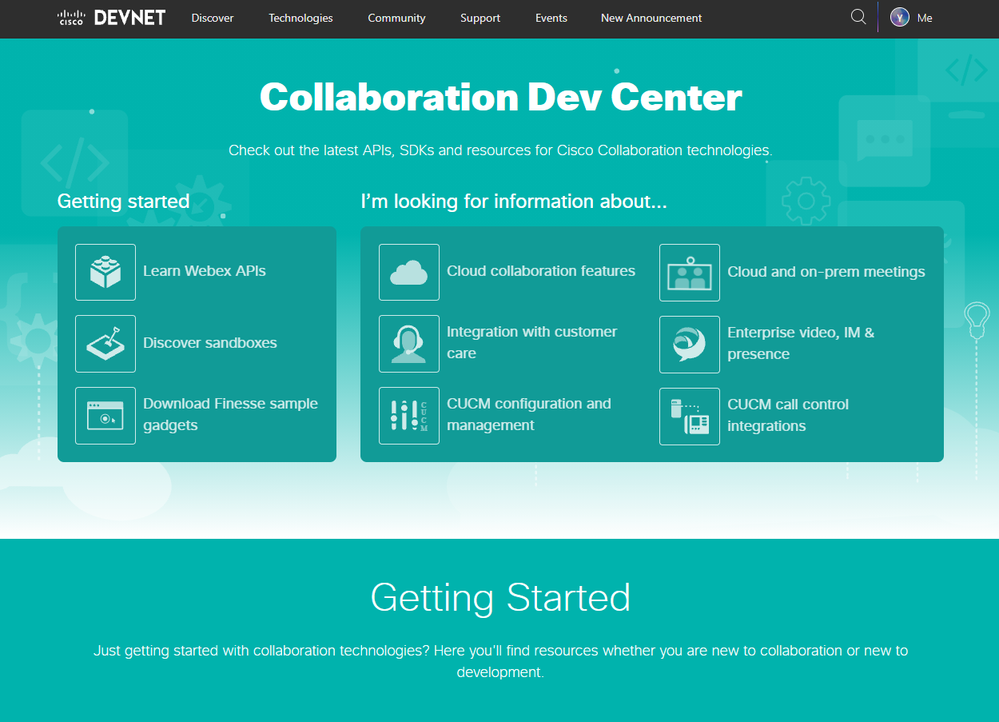The image size is (999, 722).
Task: Open the Support menu
Action: (480, 18)
